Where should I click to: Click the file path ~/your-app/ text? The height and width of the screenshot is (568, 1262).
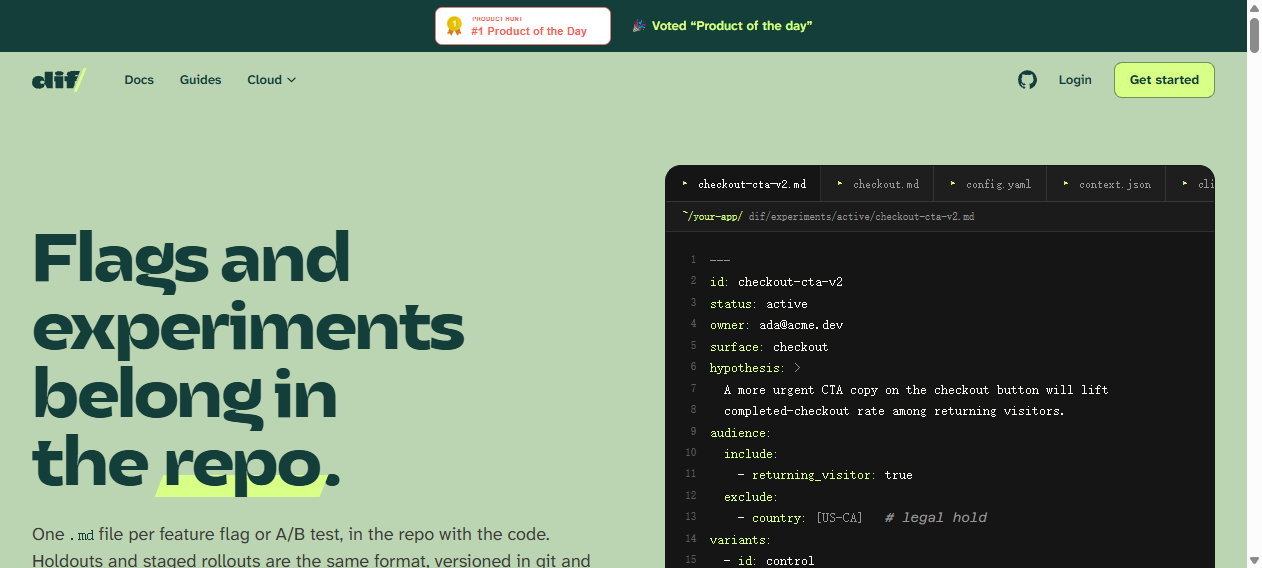point(713,216)
